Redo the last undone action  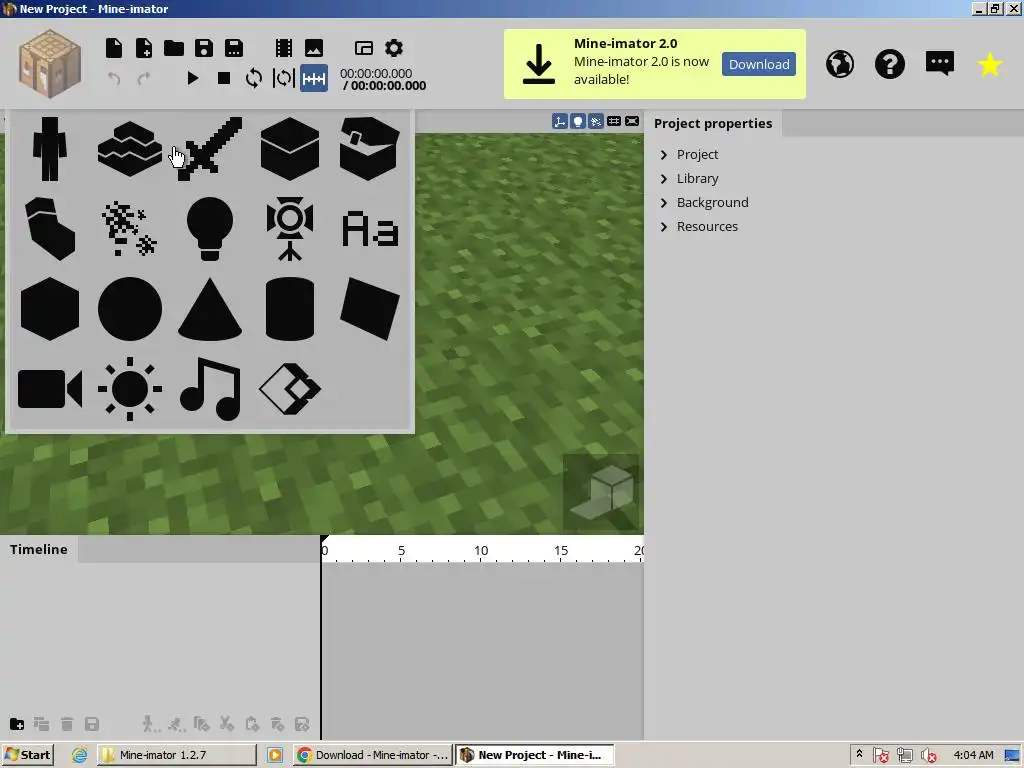coord(144,78)
